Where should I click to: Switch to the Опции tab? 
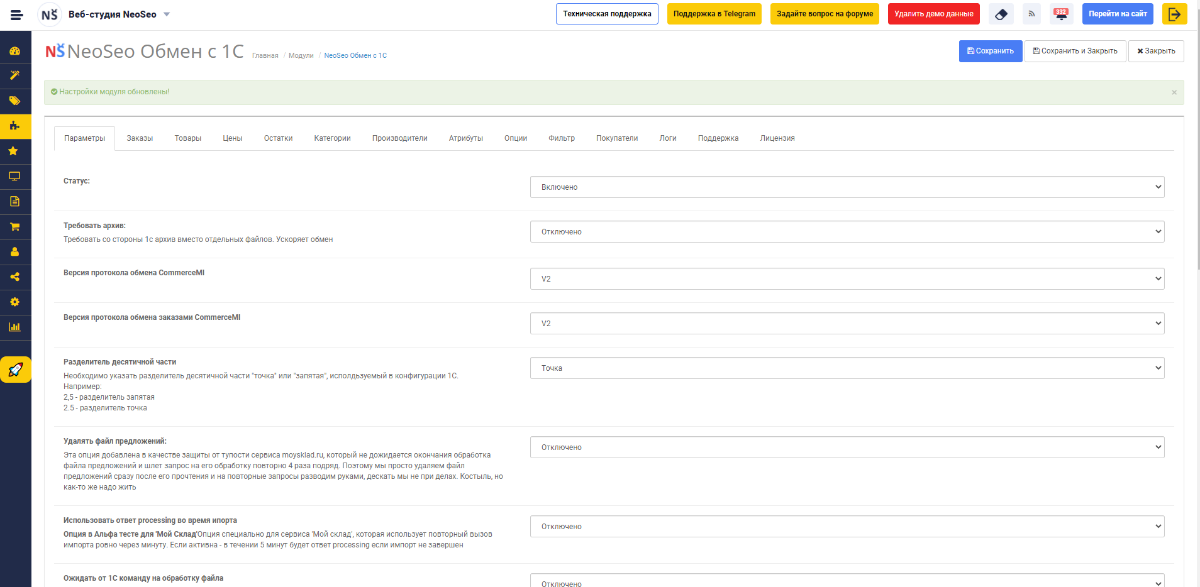coord(516,139)
